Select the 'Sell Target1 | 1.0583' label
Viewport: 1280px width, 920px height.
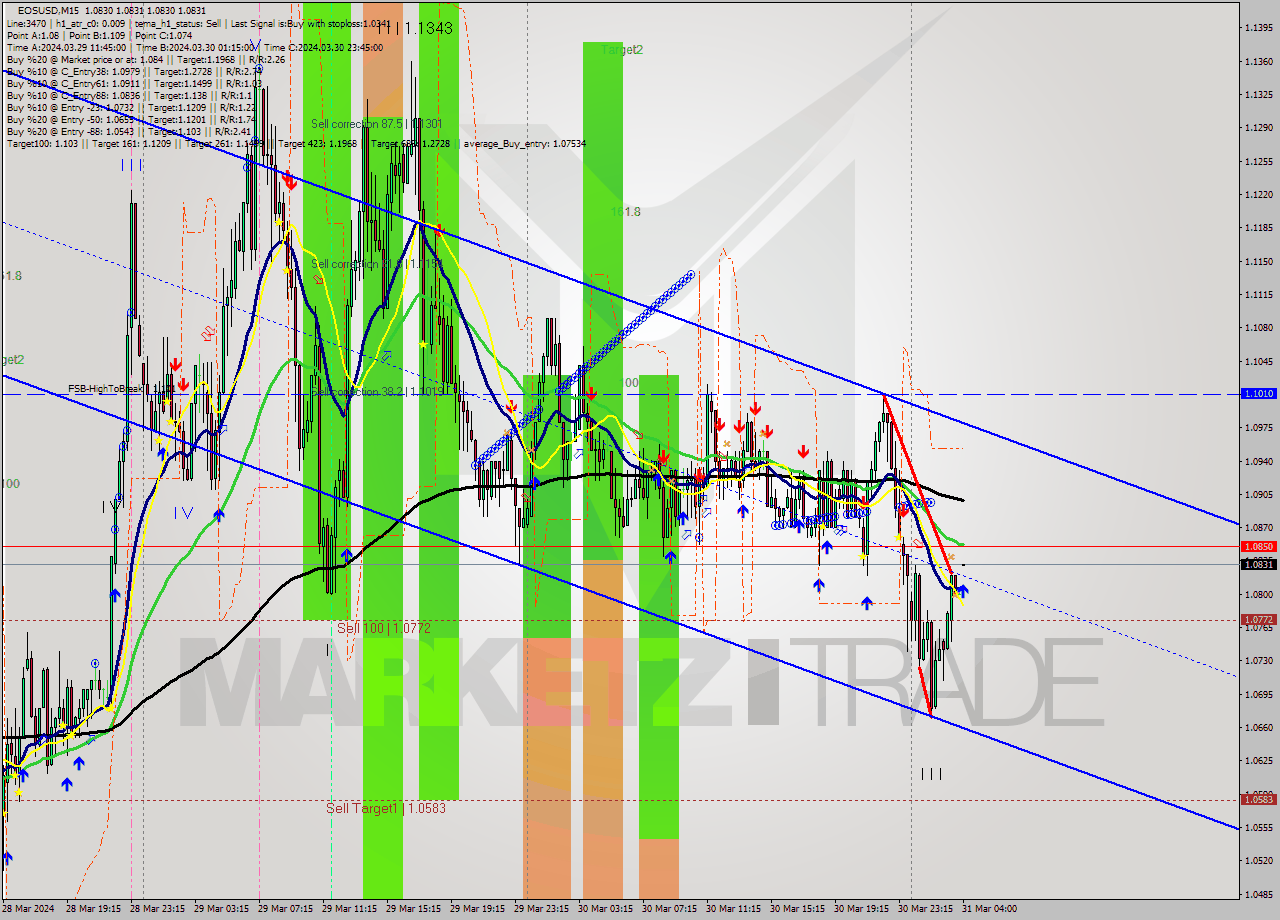386,808
